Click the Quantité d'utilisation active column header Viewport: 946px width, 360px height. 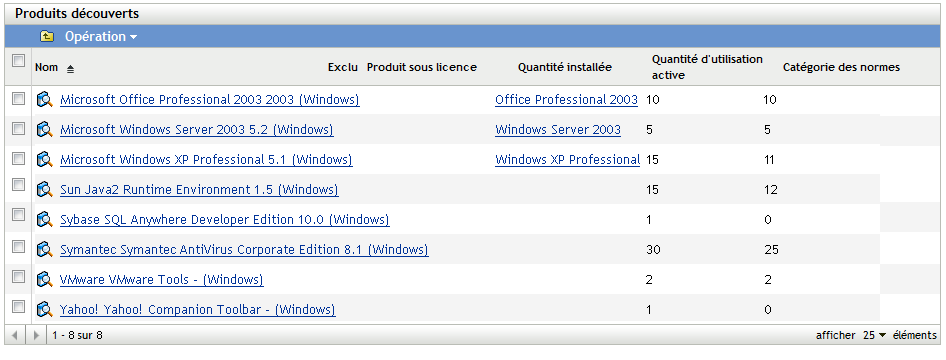707,67
